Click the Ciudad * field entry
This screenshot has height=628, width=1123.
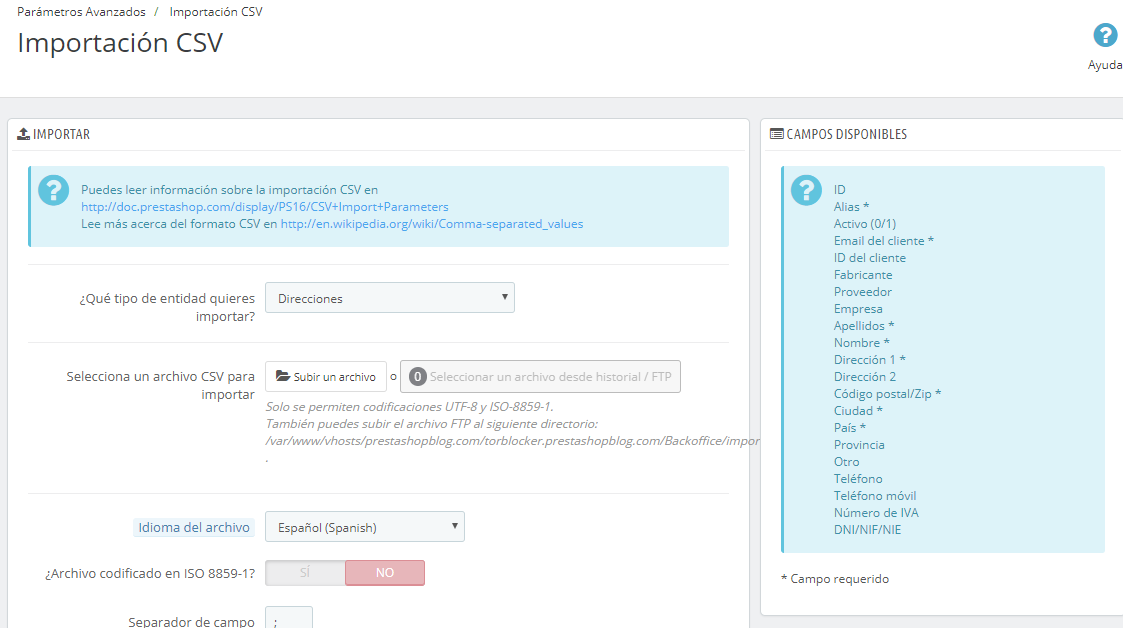click(858, 411)
